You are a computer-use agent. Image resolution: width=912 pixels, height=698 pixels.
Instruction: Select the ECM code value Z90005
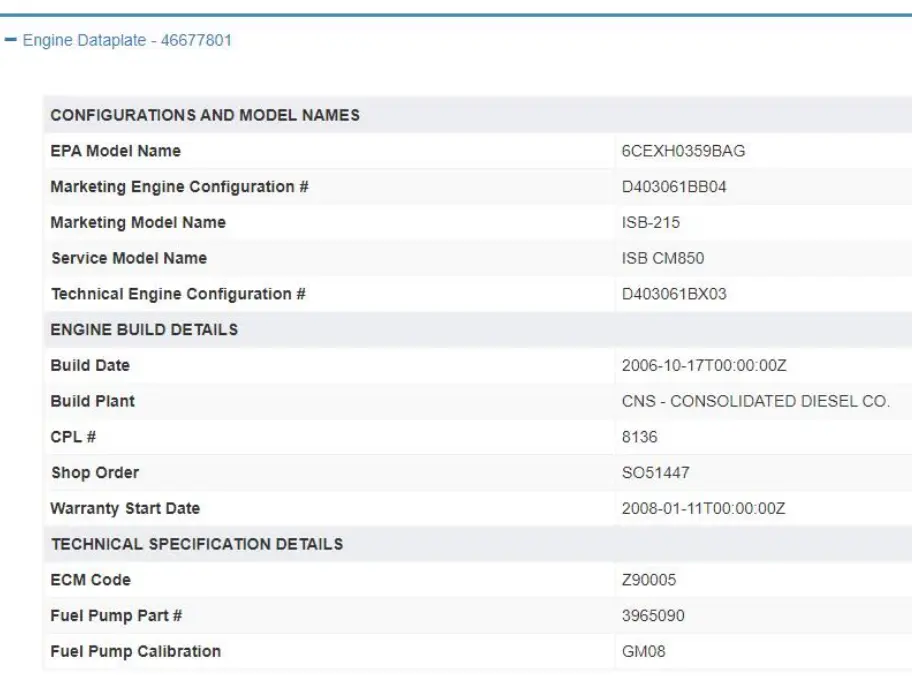coord(649,580)
